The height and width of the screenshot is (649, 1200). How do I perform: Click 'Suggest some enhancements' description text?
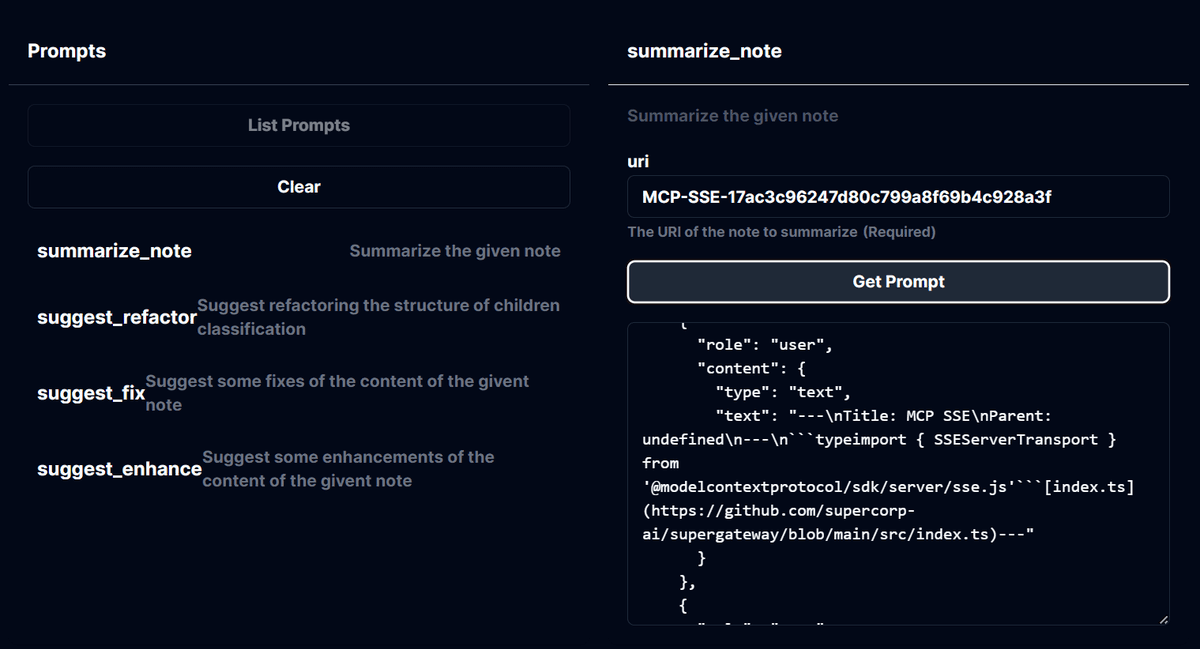(x=348, y=469)
